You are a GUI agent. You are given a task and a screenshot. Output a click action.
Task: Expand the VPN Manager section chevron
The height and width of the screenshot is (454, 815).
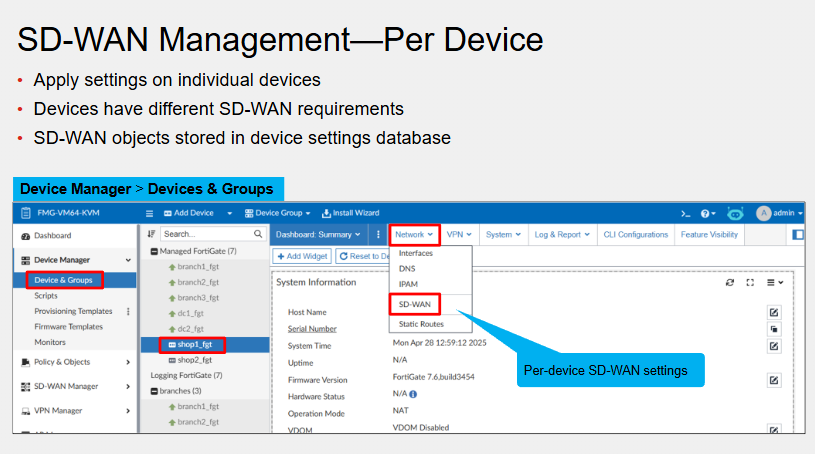[x=128, y=411]
